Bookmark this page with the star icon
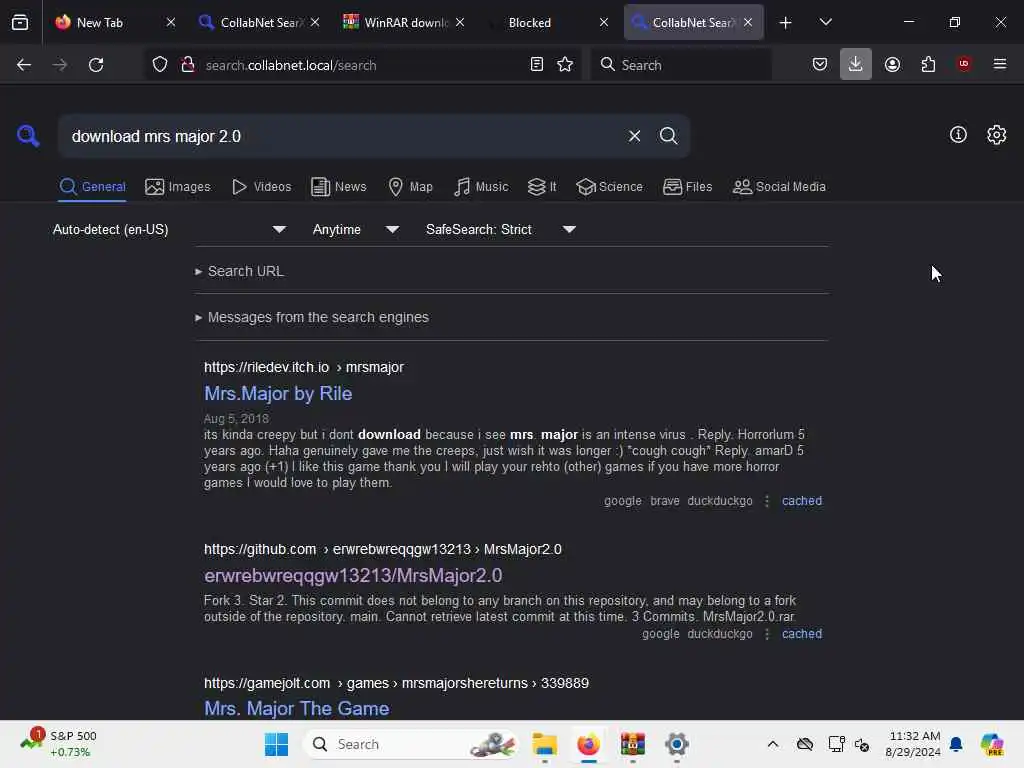The width and height of the screenshot is (1024, 768). (565, 65)
